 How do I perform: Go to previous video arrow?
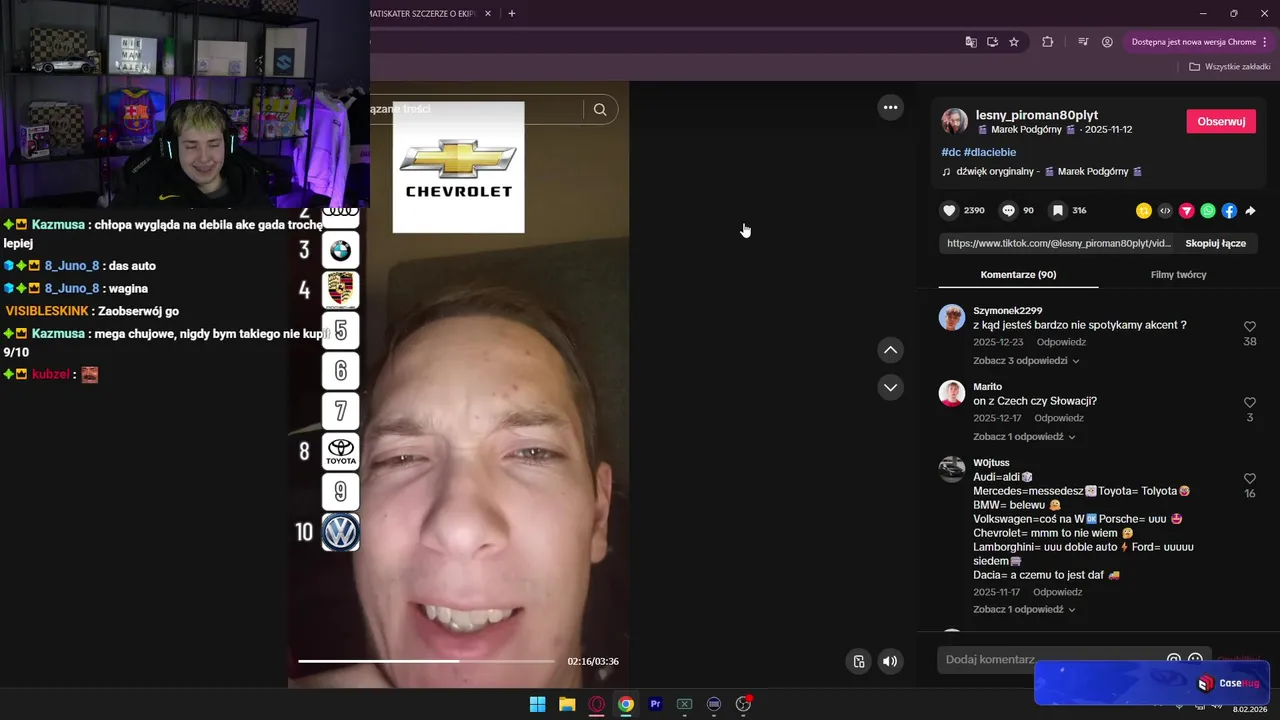click(890, 350)
